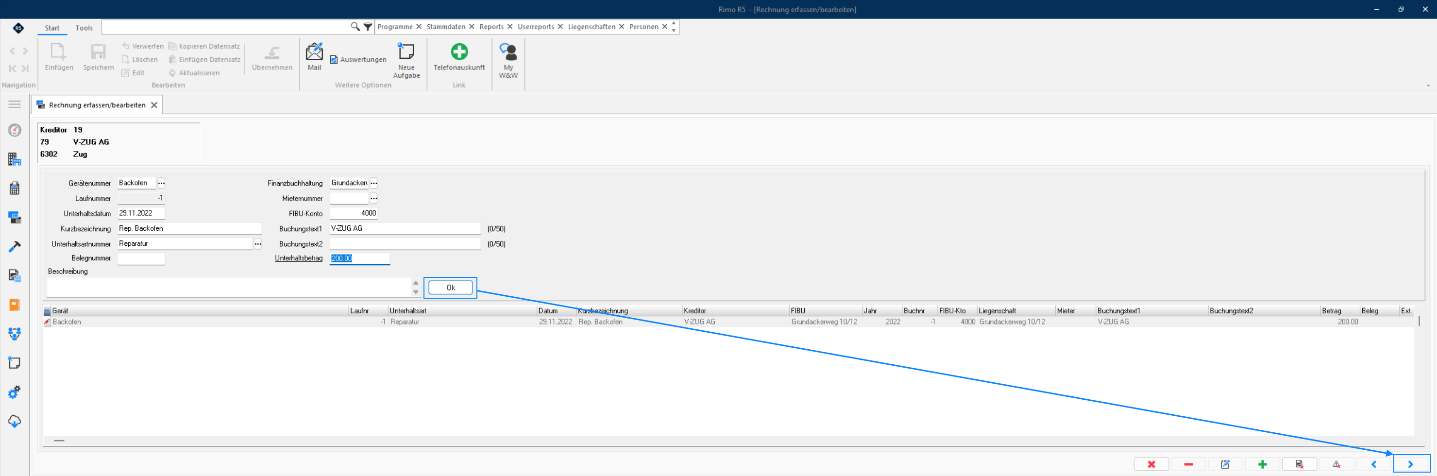The image size is (1437, 476).
Task: Click the main search input box
Action: click(225, 26)
